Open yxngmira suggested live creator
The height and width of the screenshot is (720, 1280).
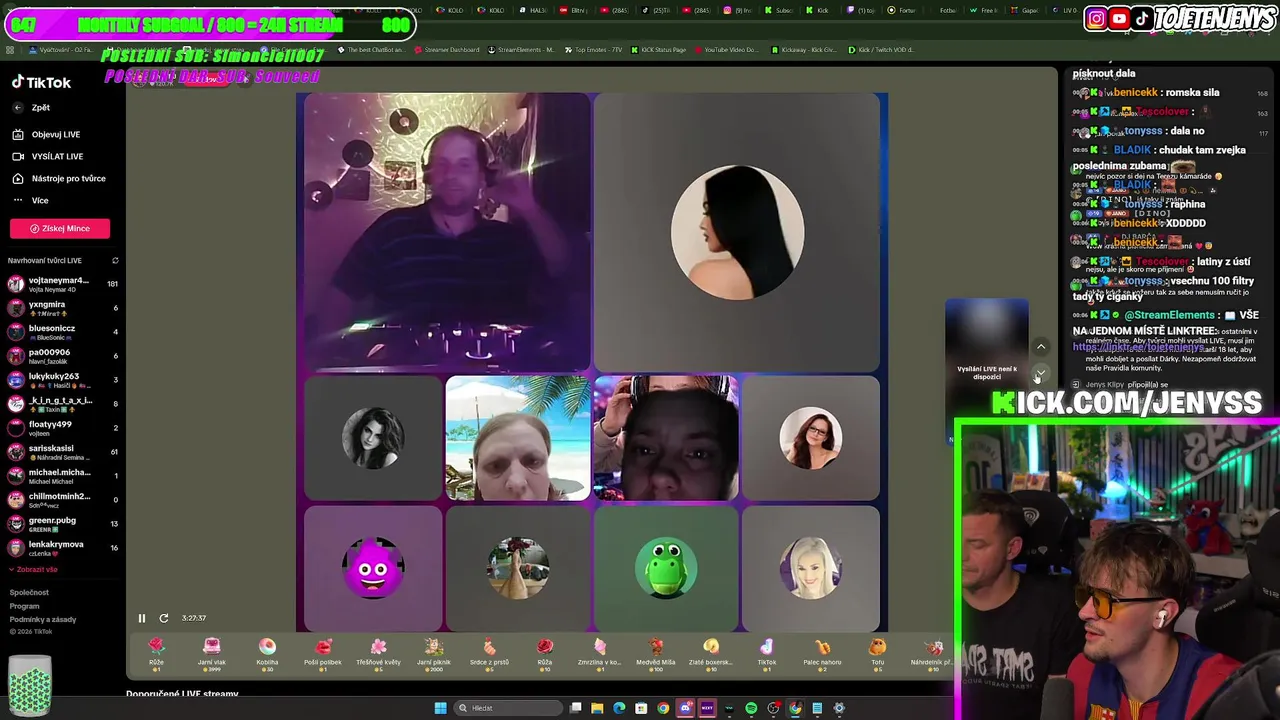coord(62,308)
